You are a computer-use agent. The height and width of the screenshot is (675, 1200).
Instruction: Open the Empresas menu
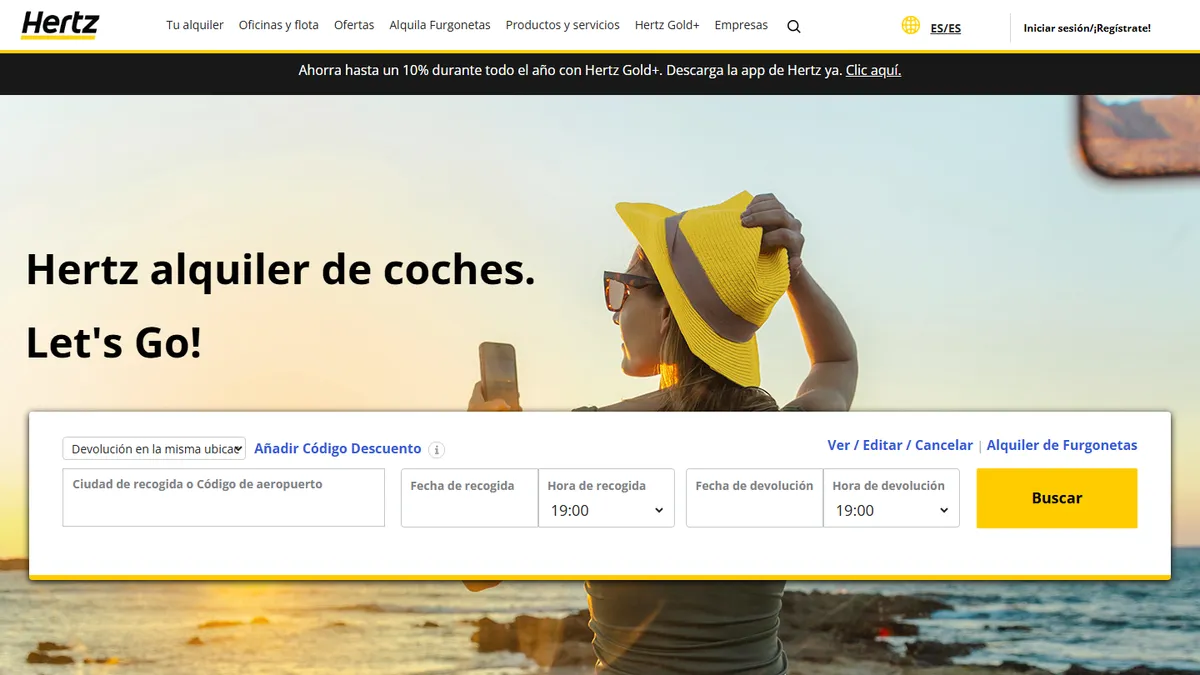[x=741, y=25]
